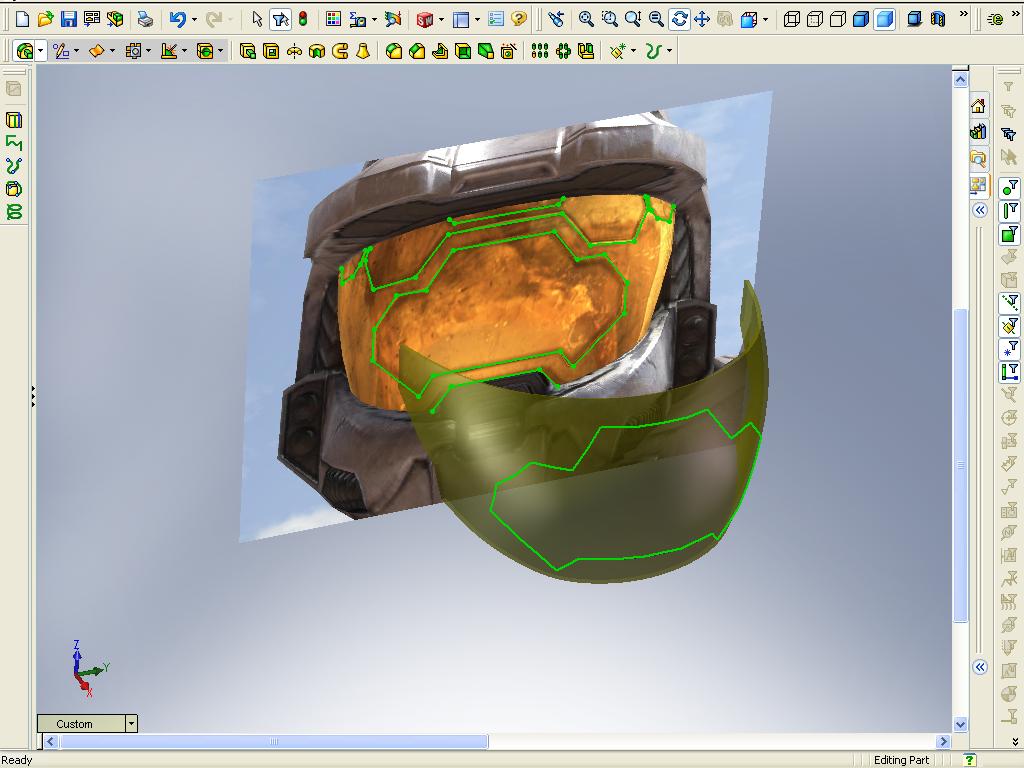Activate the Pan view tool
Viewport: 1024px width, 768px height.
(x=702, y=19)
